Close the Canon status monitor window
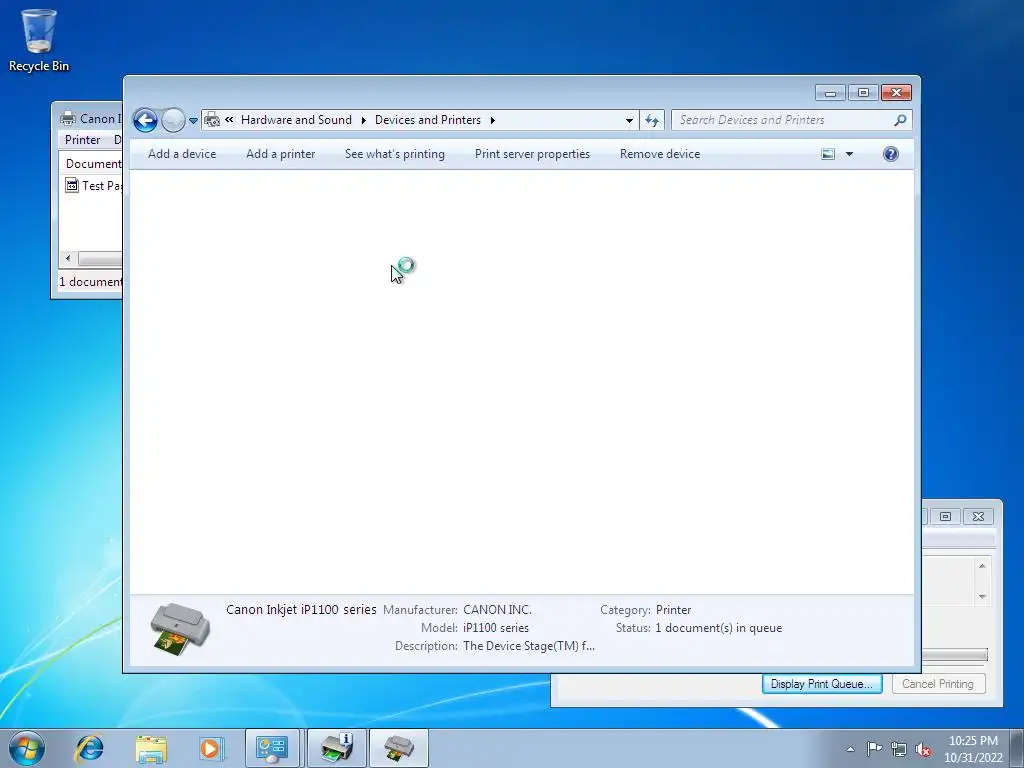 (978, 517)
